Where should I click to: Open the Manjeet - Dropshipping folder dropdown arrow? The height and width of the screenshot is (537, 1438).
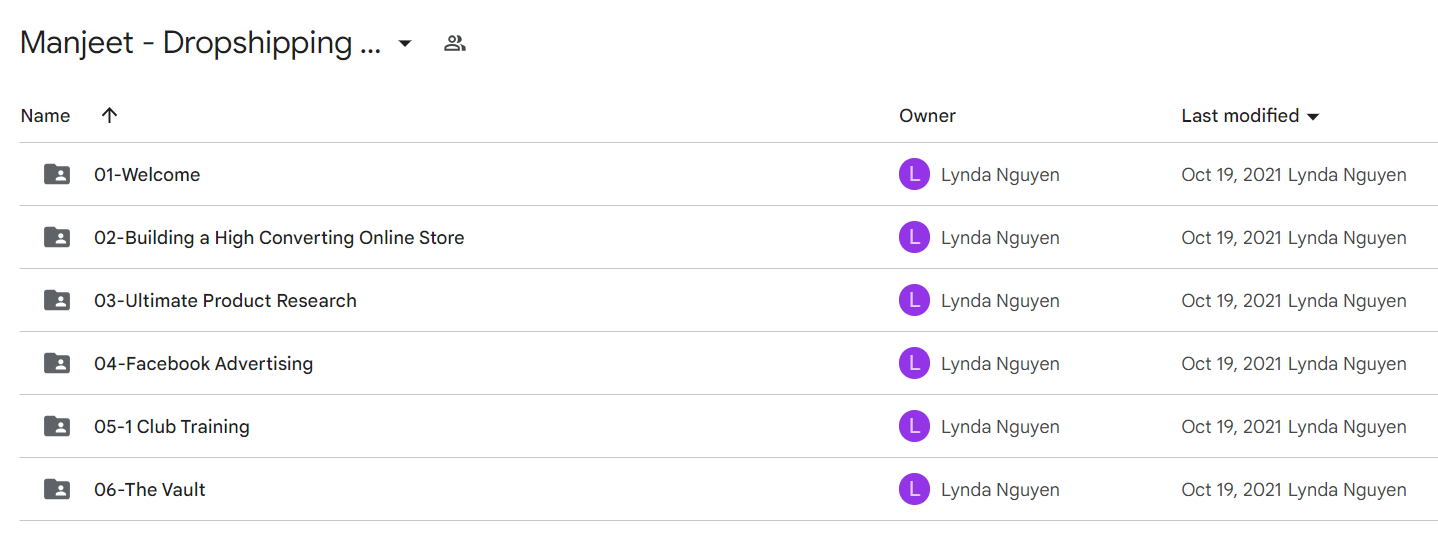click(405, 44)
